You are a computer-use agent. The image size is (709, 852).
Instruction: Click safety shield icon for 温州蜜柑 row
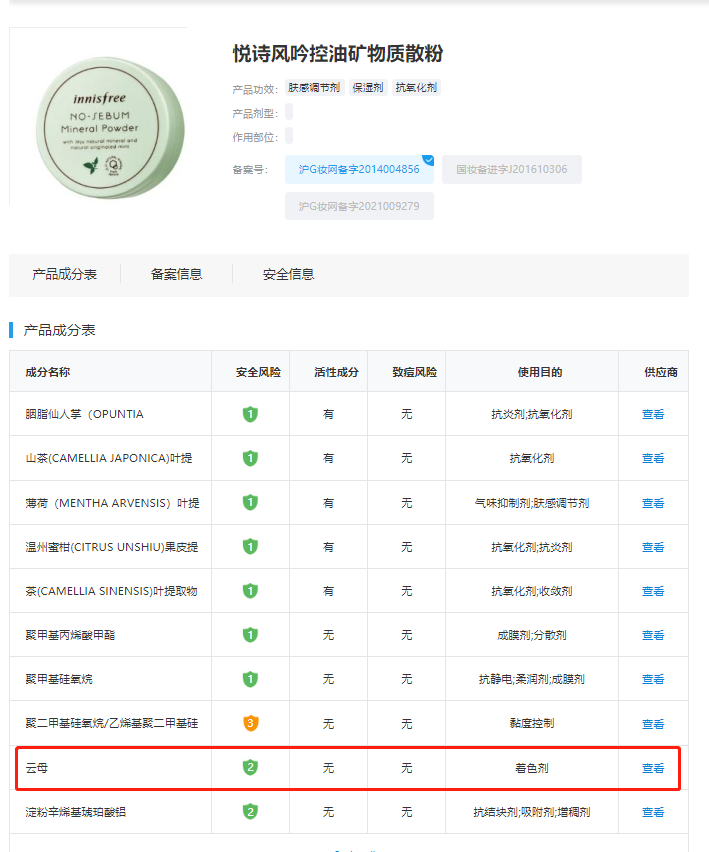click(250, 547)
